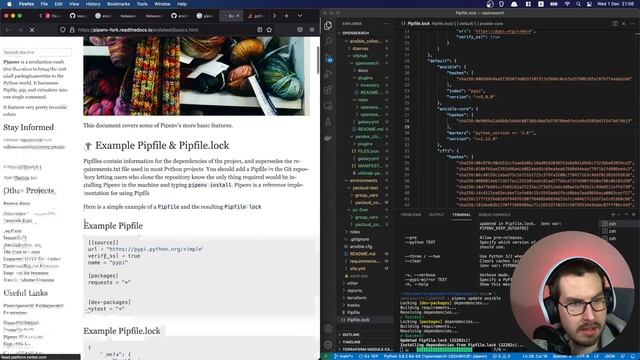This screenshot has height=360, width=640.
Task: Open the Extensions view in VS Code
Action: [x=328, y=90]
